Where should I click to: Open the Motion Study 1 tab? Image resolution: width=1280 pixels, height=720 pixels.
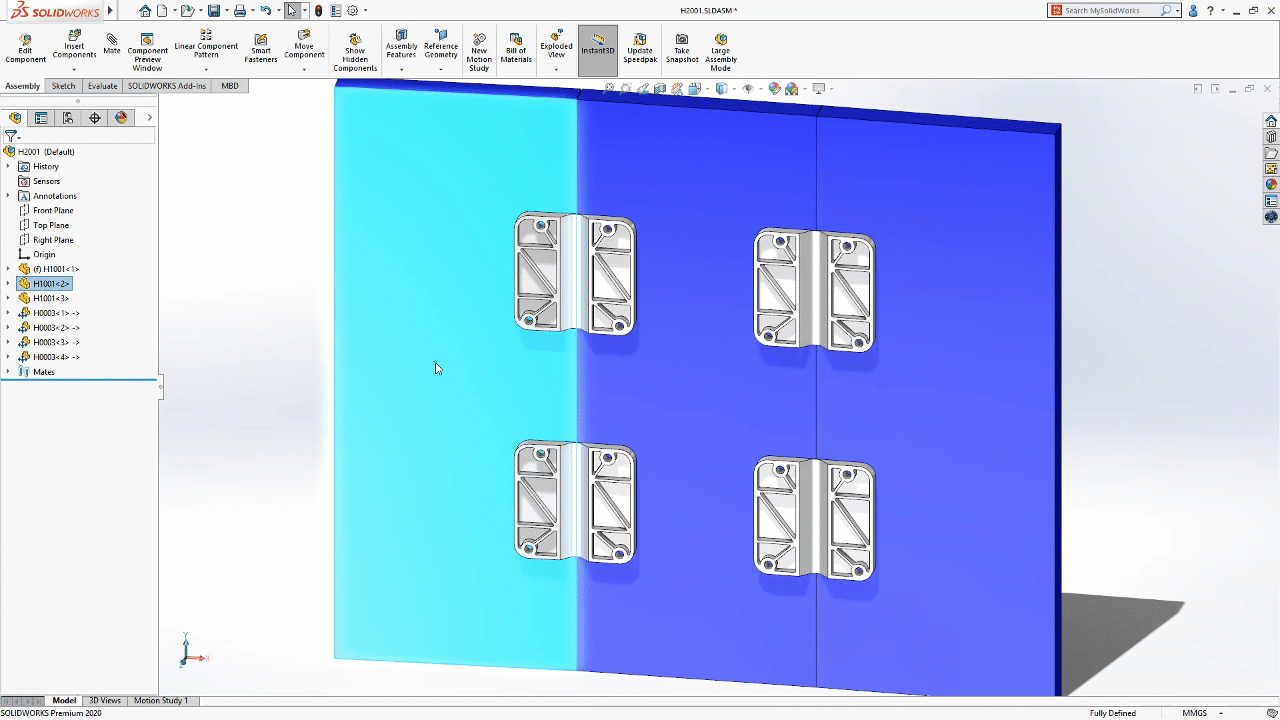tap(160, 701)
